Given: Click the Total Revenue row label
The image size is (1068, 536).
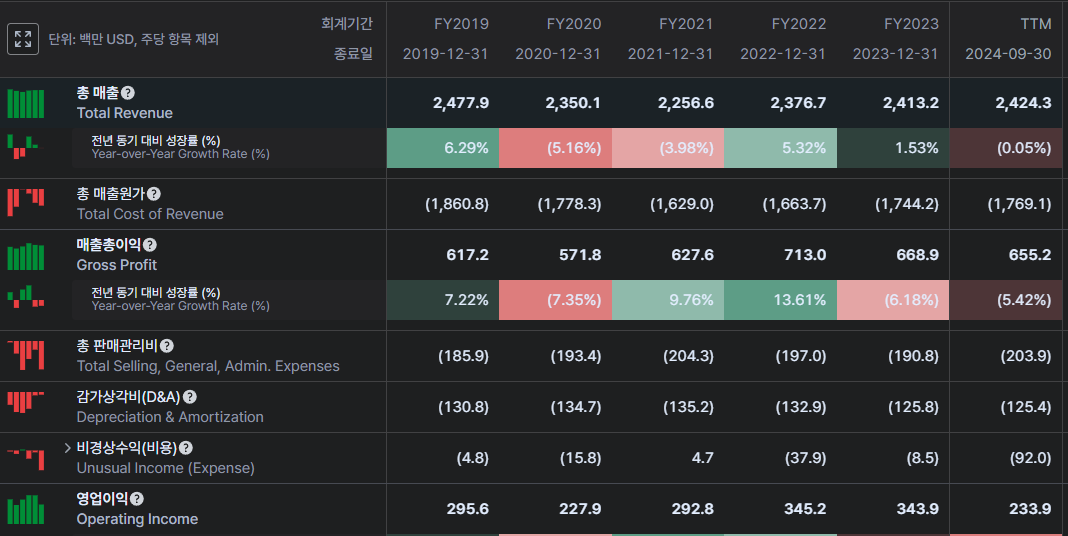Looking at the screenshot, I should 124,113.
